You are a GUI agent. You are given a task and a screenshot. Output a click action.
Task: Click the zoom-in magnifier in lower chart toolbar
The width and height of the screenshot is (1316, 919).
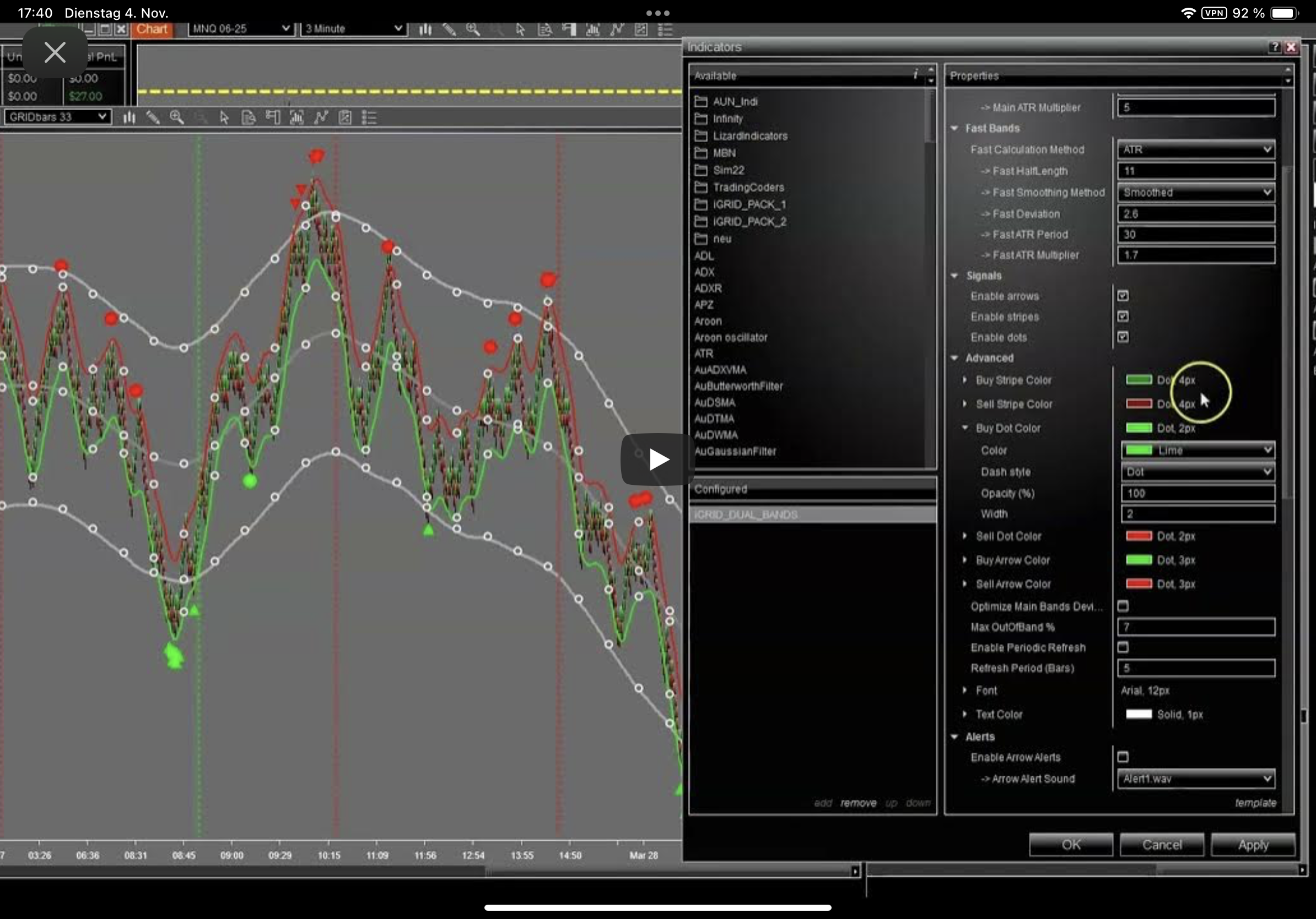pos(176,117)
